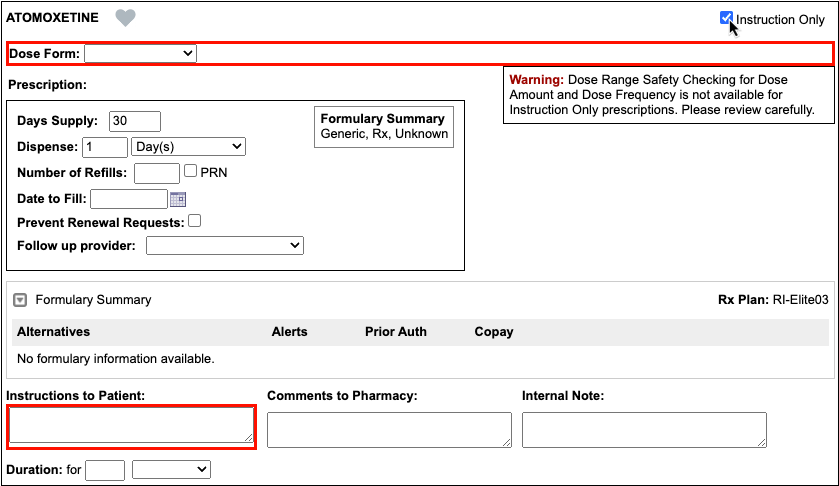Open the Date to Fill calendar picker
This screenshot has height=486, width=839.
click(x=178, y=199)
